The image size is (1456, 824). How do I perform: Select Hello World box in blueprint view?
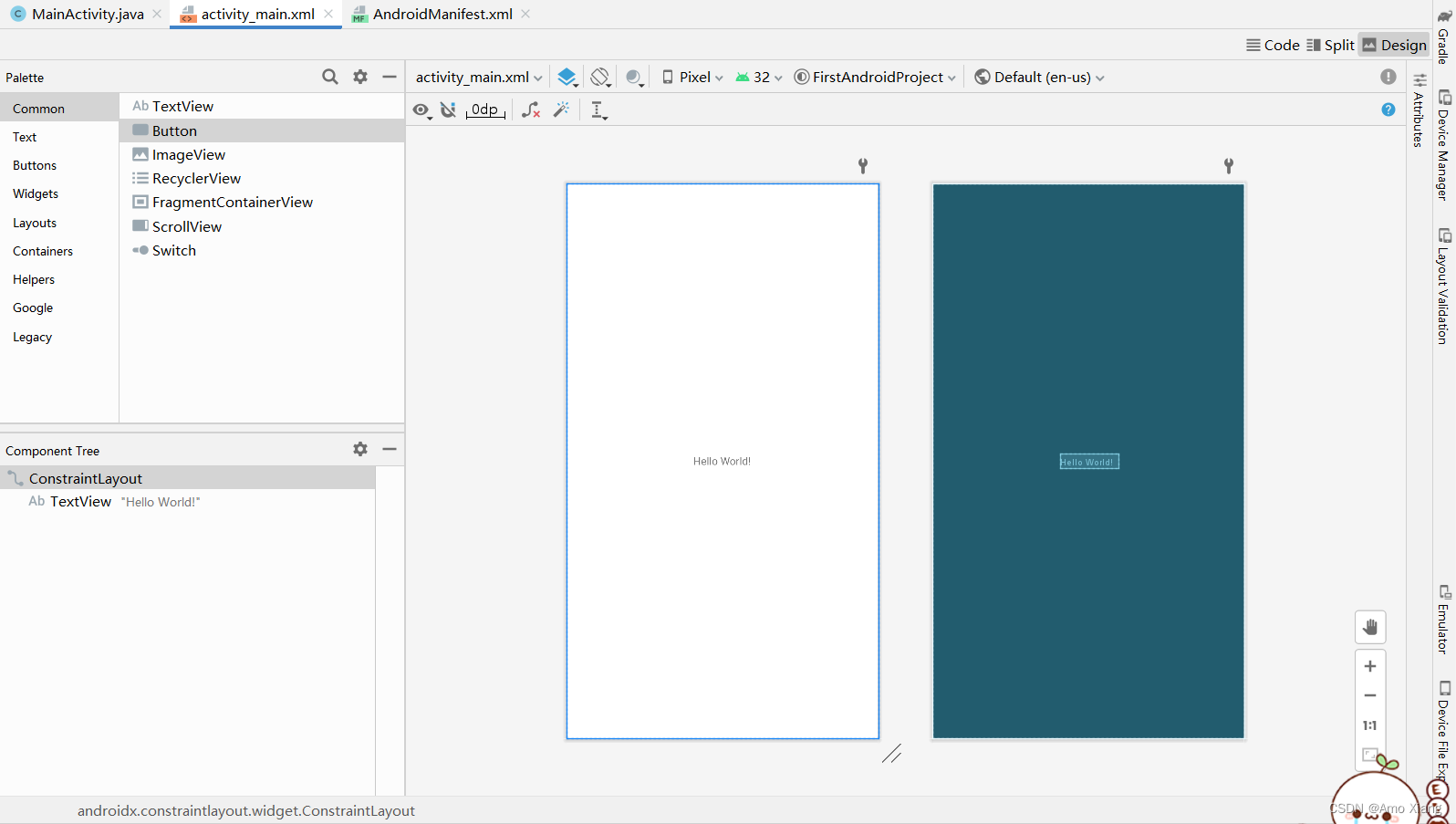(x=1089, y=462)
